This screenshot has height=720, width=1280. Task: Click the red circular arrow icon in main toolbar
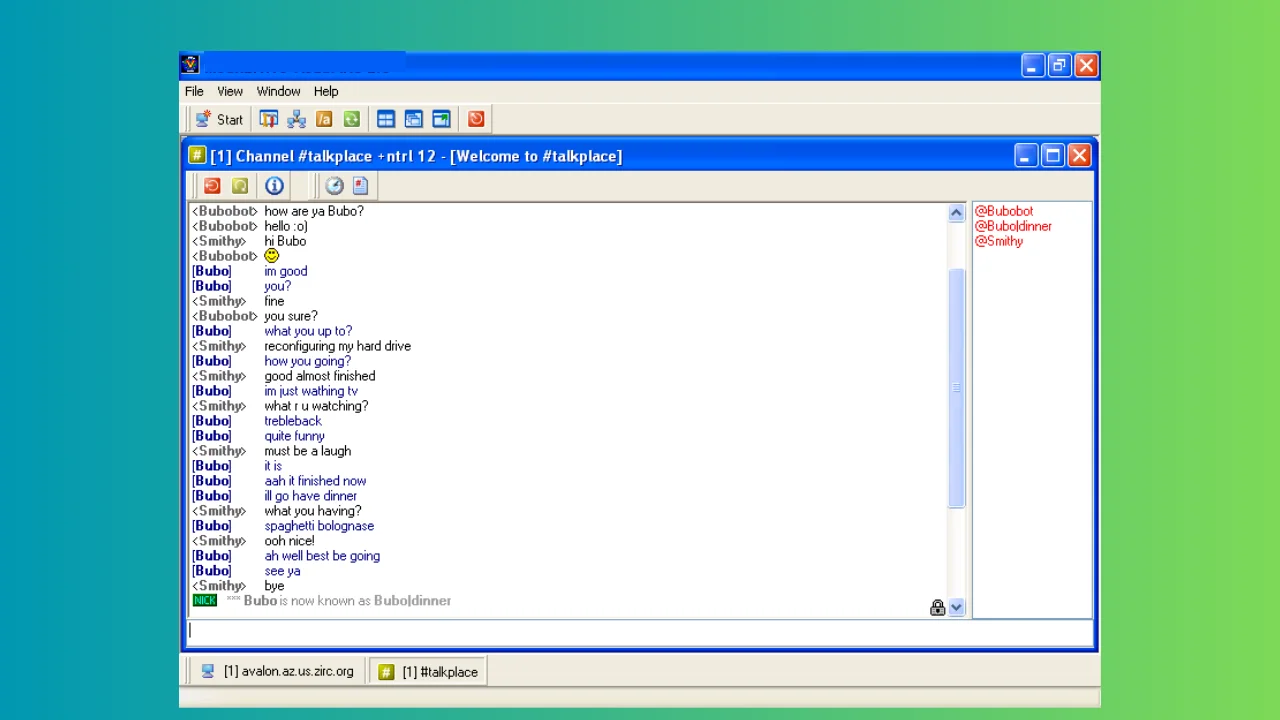tap(476, 119)
